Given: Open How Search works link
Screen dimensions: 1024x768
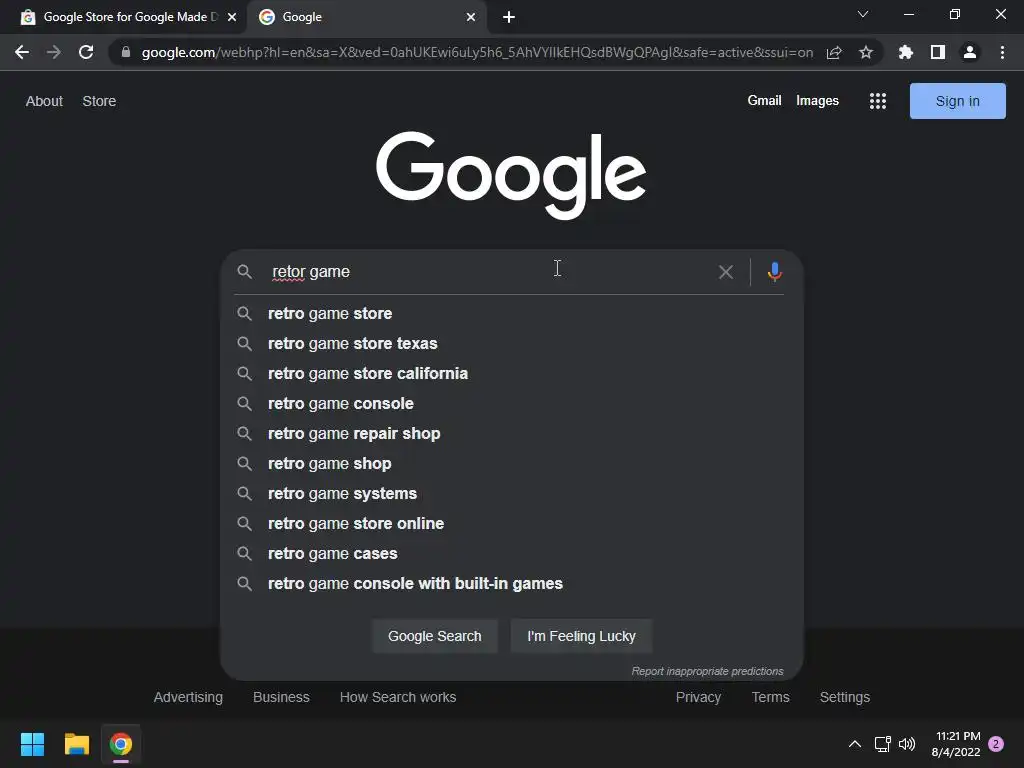Looking at the screenshot, I should (x=398, y=697).
